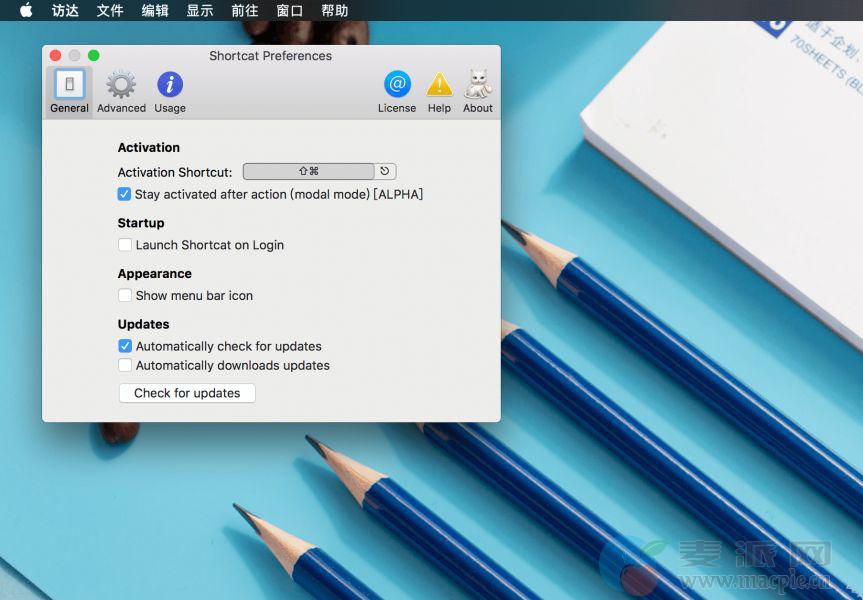
Task: Uncheck Automatically check for updates
Action: 125,346
